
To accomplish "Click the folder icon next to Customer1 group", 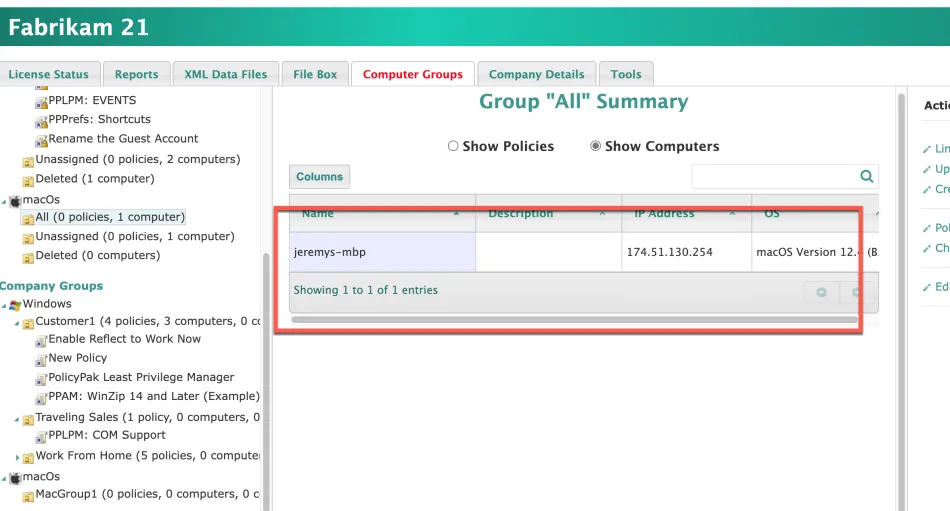I will pos(28,323).
